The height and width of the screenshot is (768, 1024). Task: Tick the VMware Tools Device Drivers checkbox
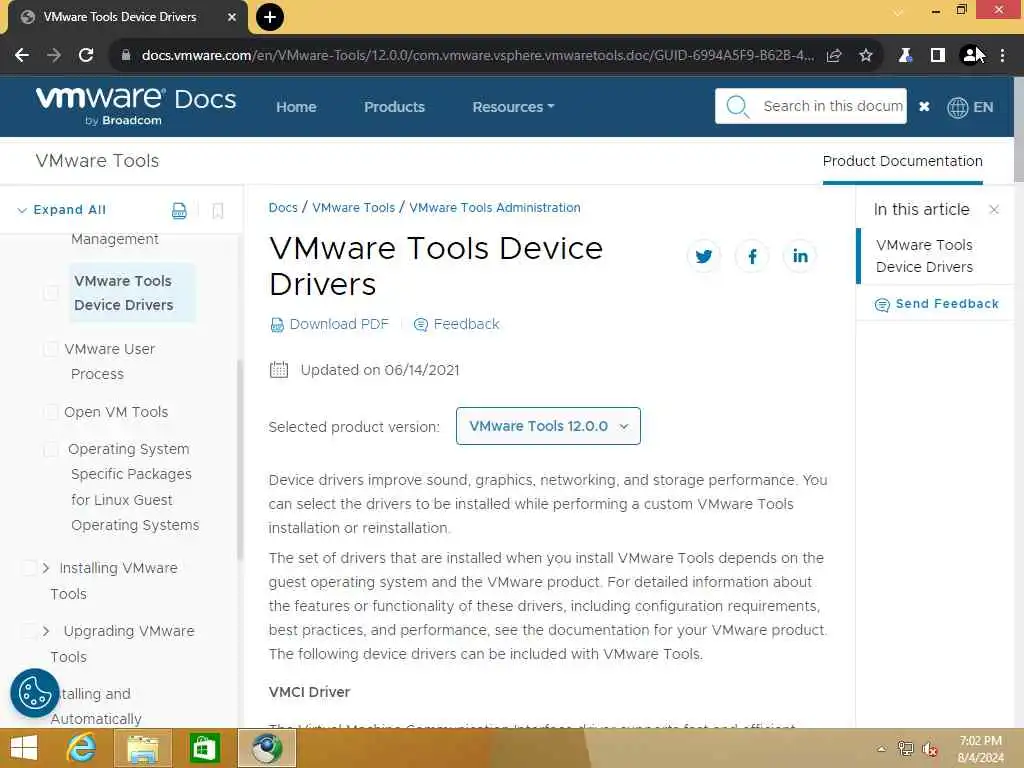click(x=51, y=293)
